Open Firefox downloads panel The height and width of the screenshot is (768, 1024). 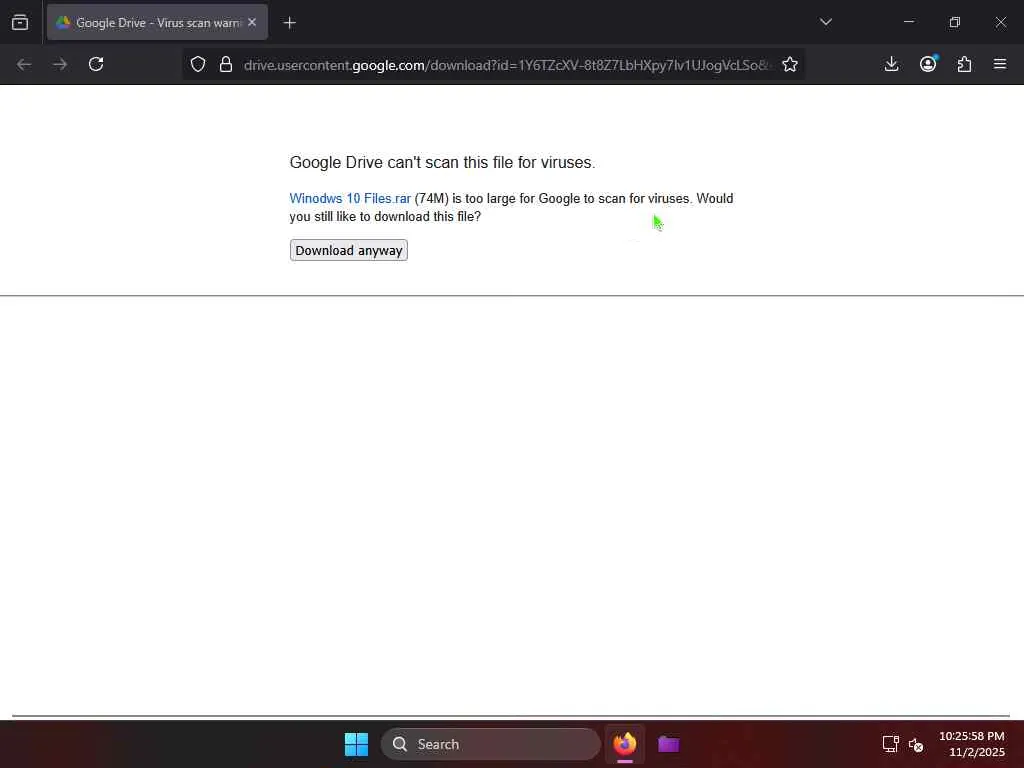891,64
